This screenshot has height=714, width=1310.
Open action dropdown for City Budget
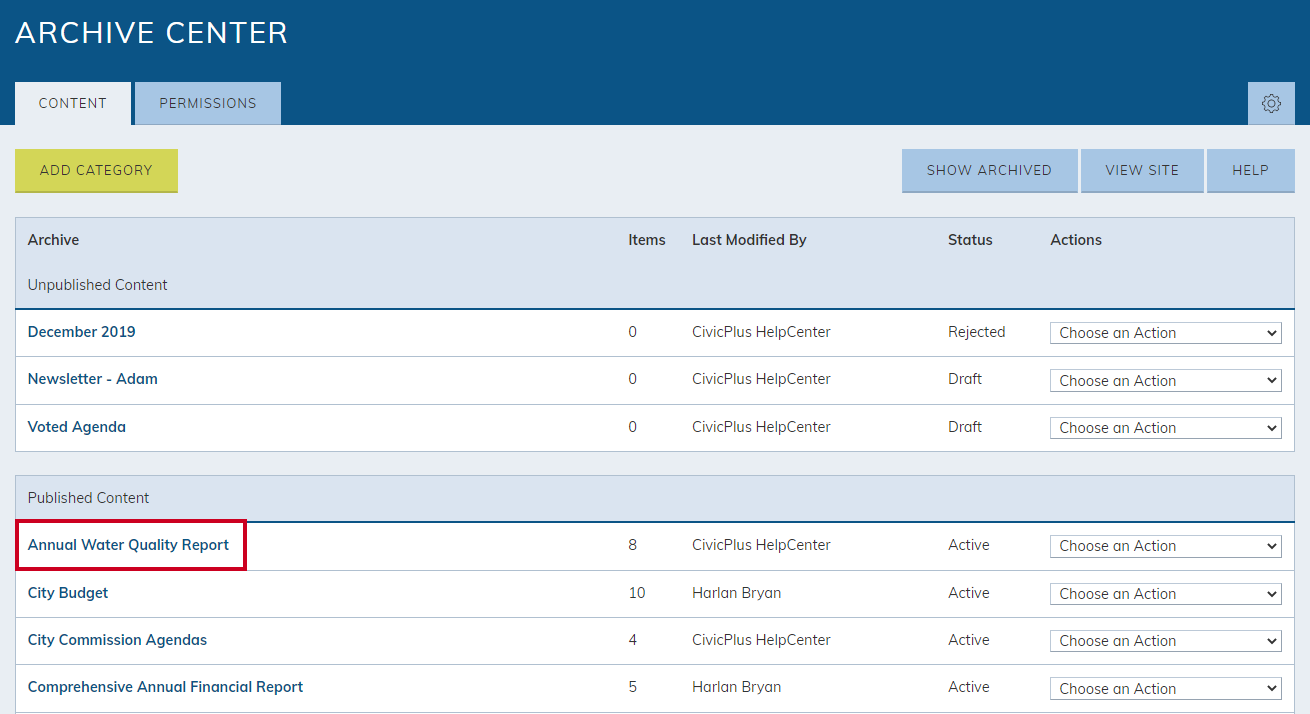pos(1166,593)
